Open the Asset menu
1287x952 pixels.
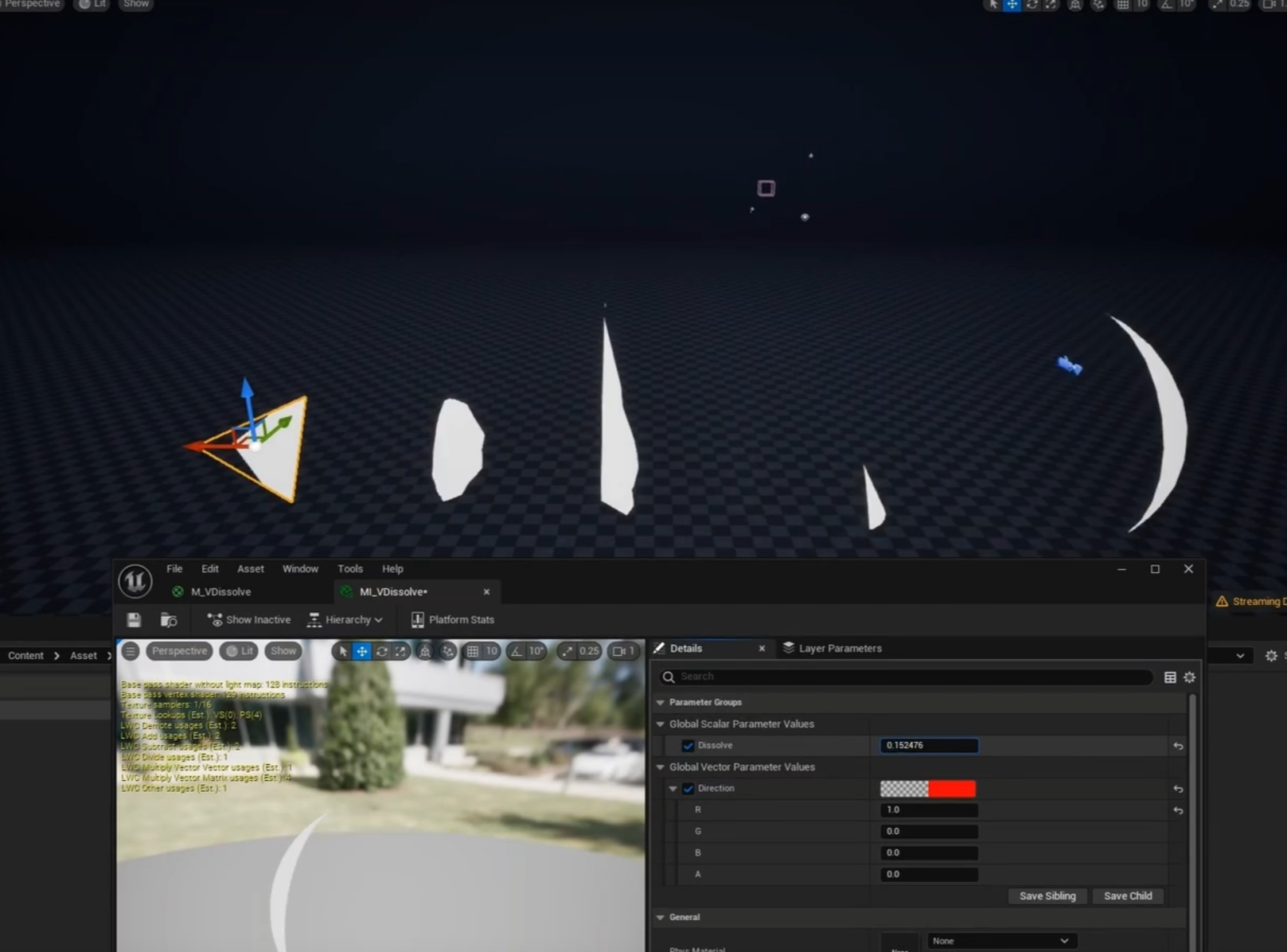[250, 568]
